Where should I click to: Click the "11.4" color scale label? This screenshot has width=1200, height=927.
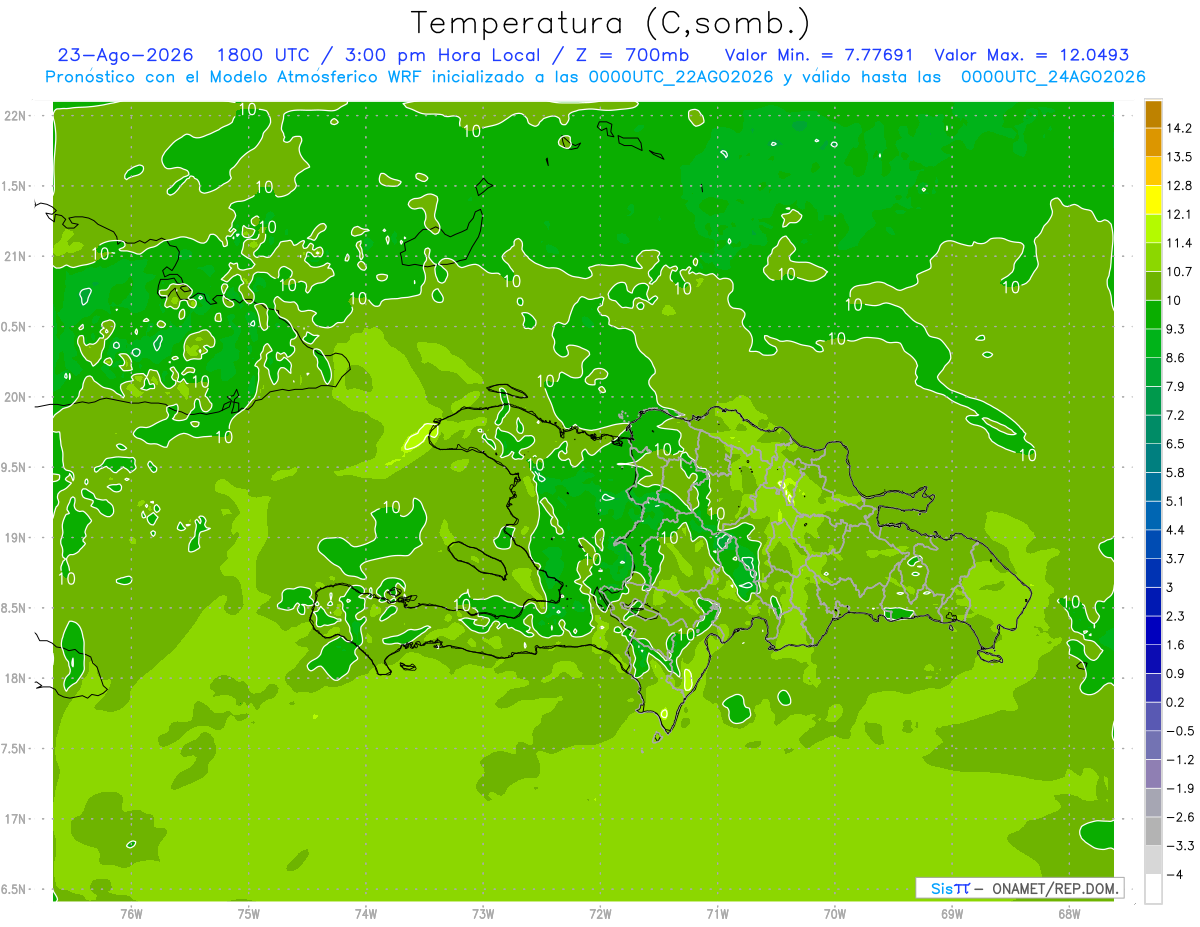pyautogui.click(x=1179, y=243)
